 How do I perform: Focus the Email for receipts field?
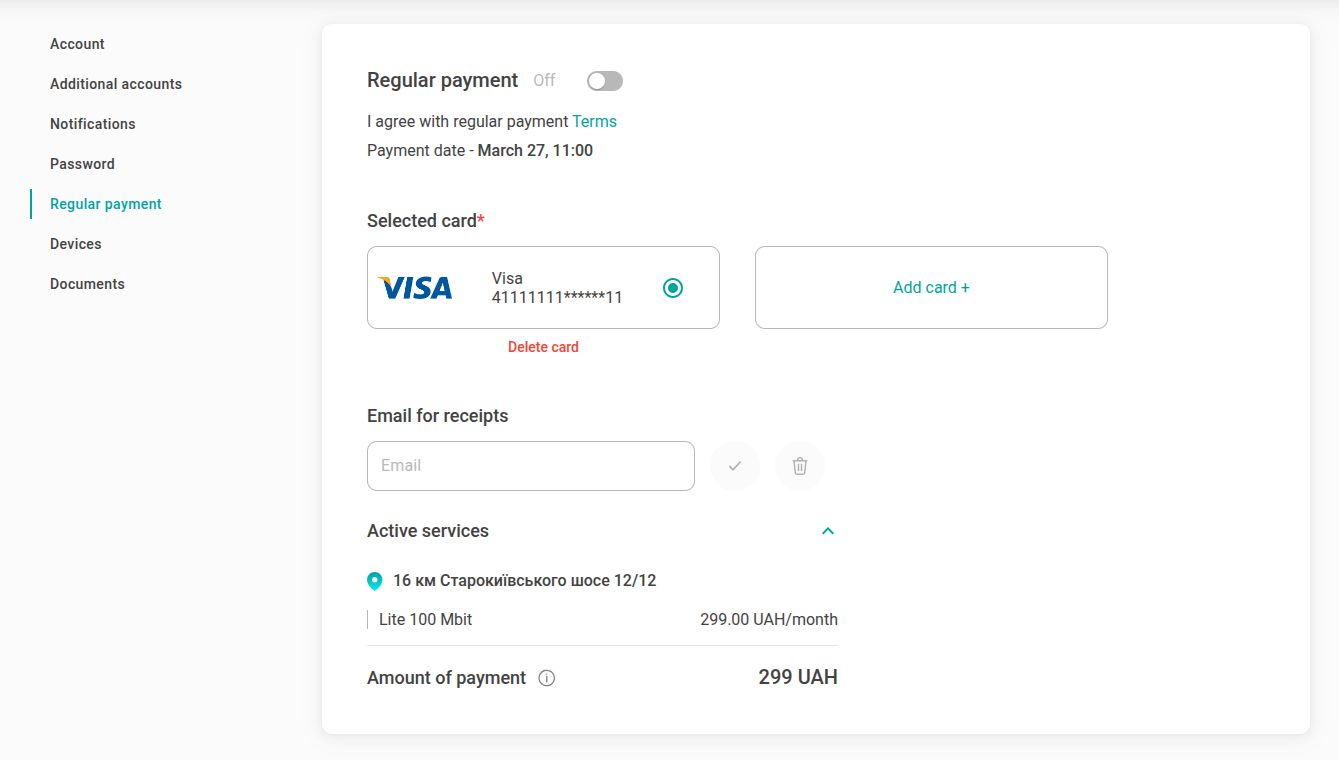coord(530,466)
